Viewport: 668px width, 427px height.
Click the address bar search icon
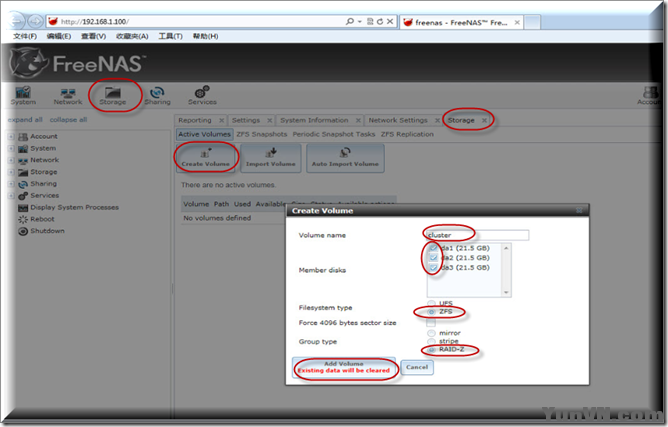(x=350, y=21)
